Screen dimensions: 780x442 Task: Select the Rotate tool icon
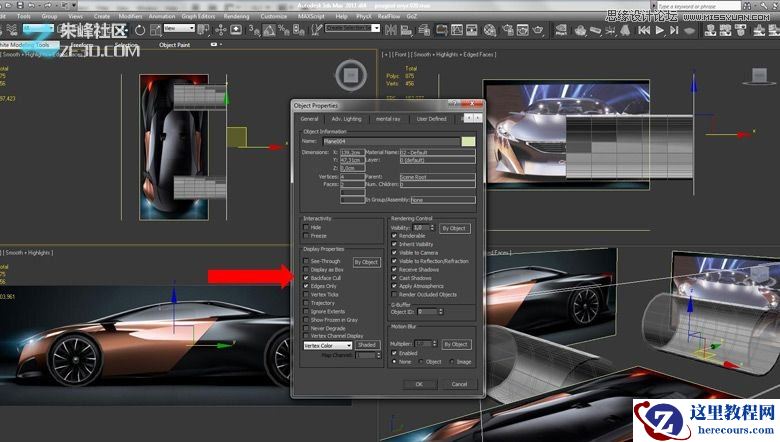click(x=140, y=30)
